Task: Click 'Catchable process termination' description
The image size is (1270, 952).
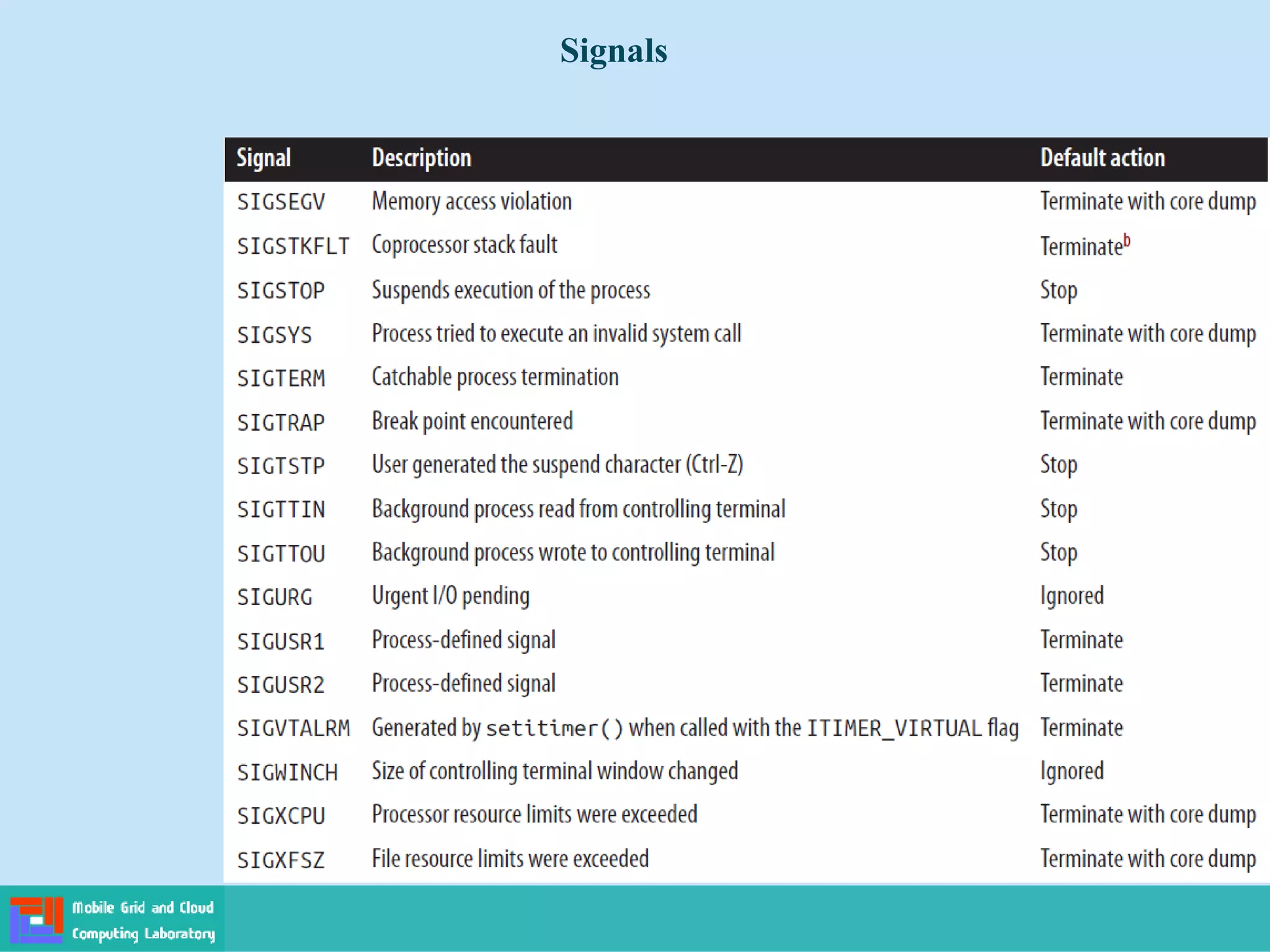Action: 495,377
